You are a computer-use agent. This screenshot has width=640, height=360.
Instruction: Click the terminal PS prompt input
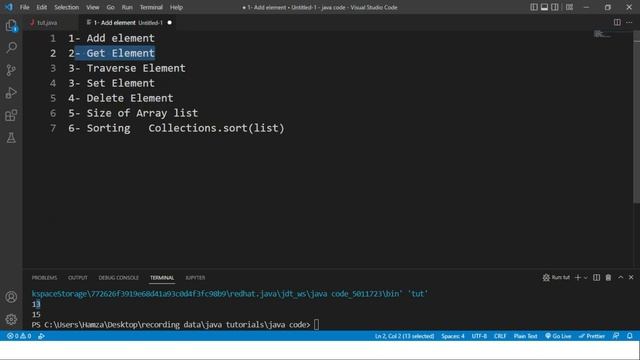[316, 325]
